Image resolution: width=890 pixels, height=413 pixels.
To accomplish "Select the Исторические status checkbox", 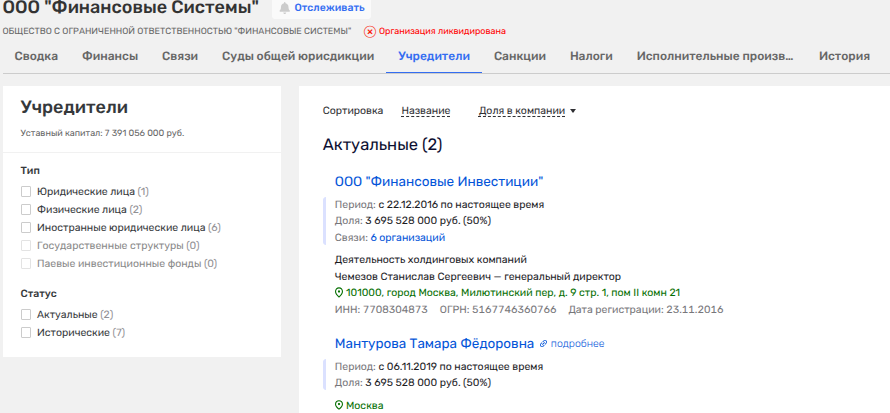I will tap(26, 332).
